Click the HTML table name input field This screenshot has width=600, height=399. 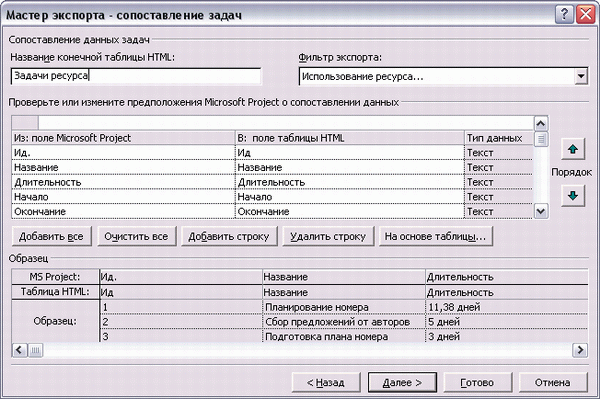(x=136, y=76)
